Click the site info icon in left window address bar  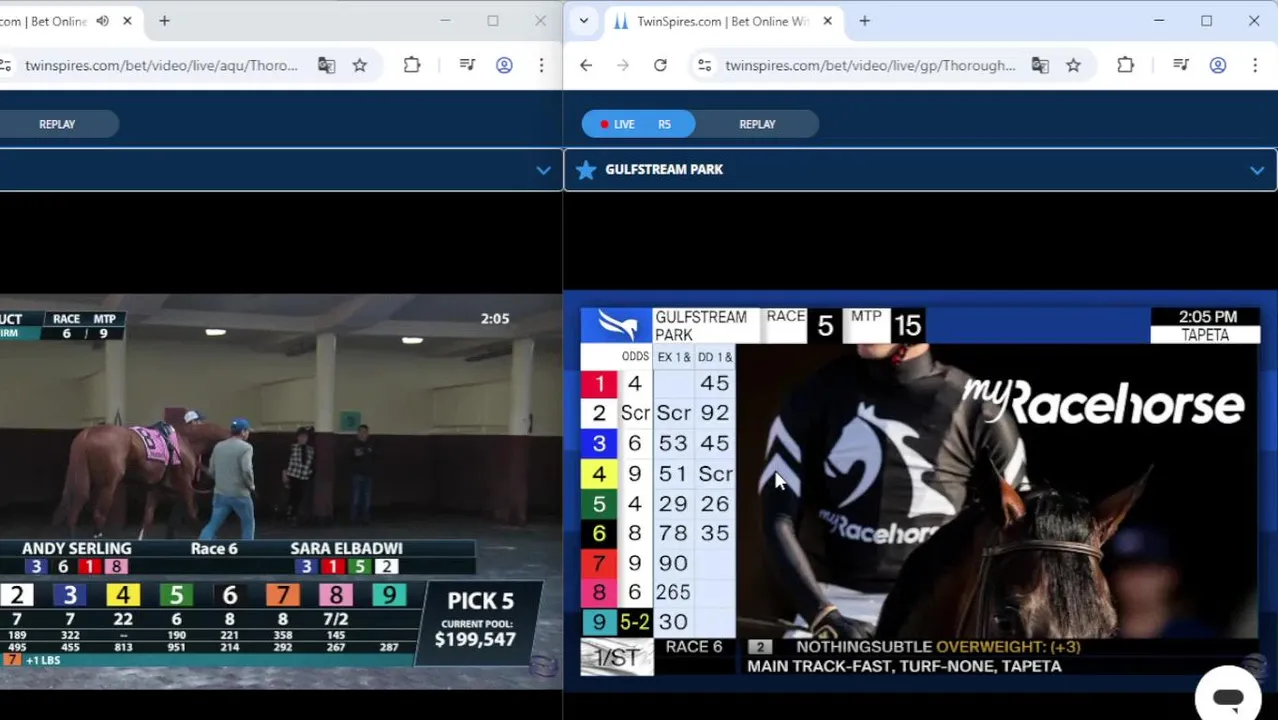pos(6,65)
